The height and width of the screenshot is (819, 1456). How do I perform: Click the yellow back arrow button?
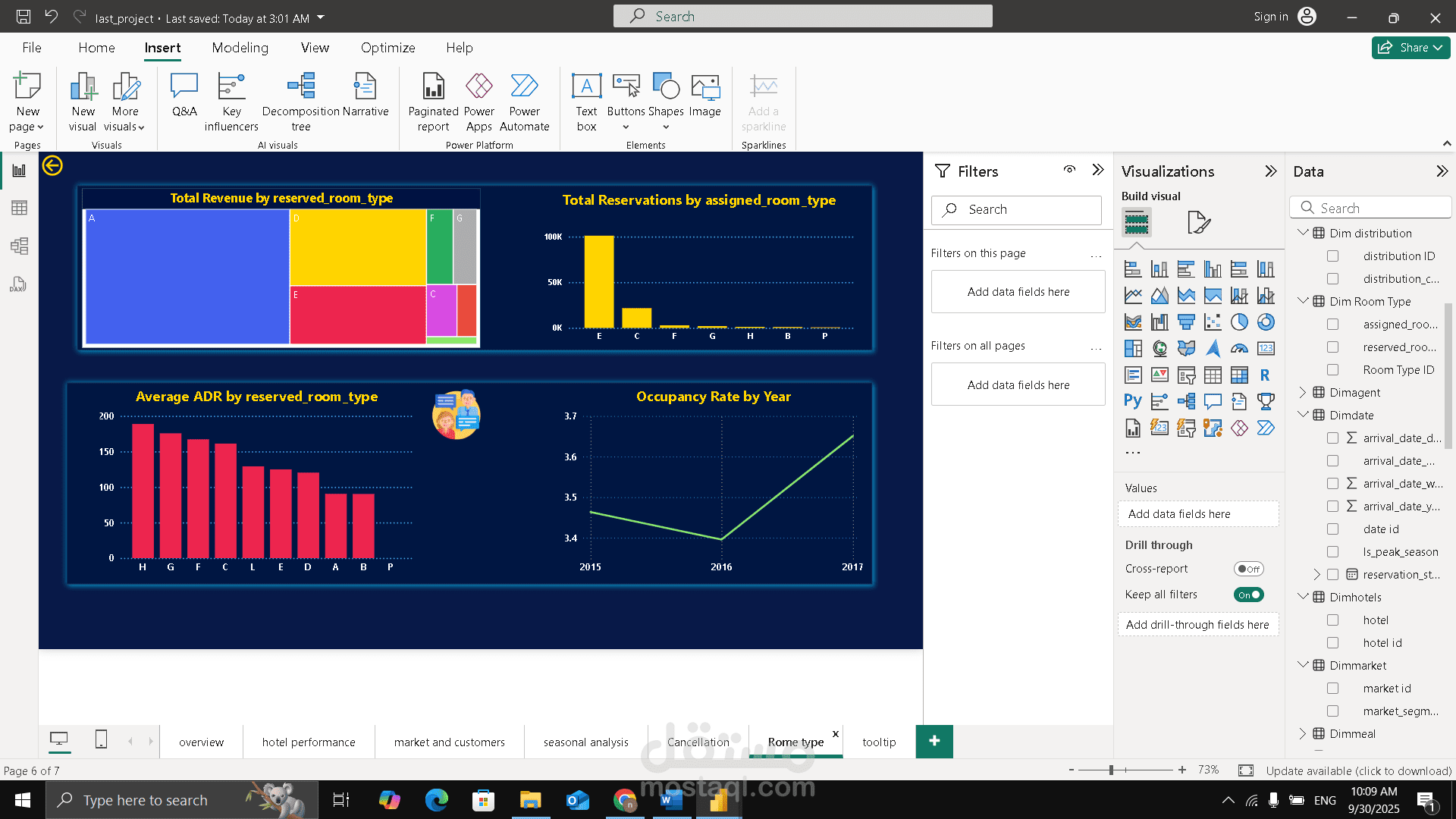tap(52, 165)
